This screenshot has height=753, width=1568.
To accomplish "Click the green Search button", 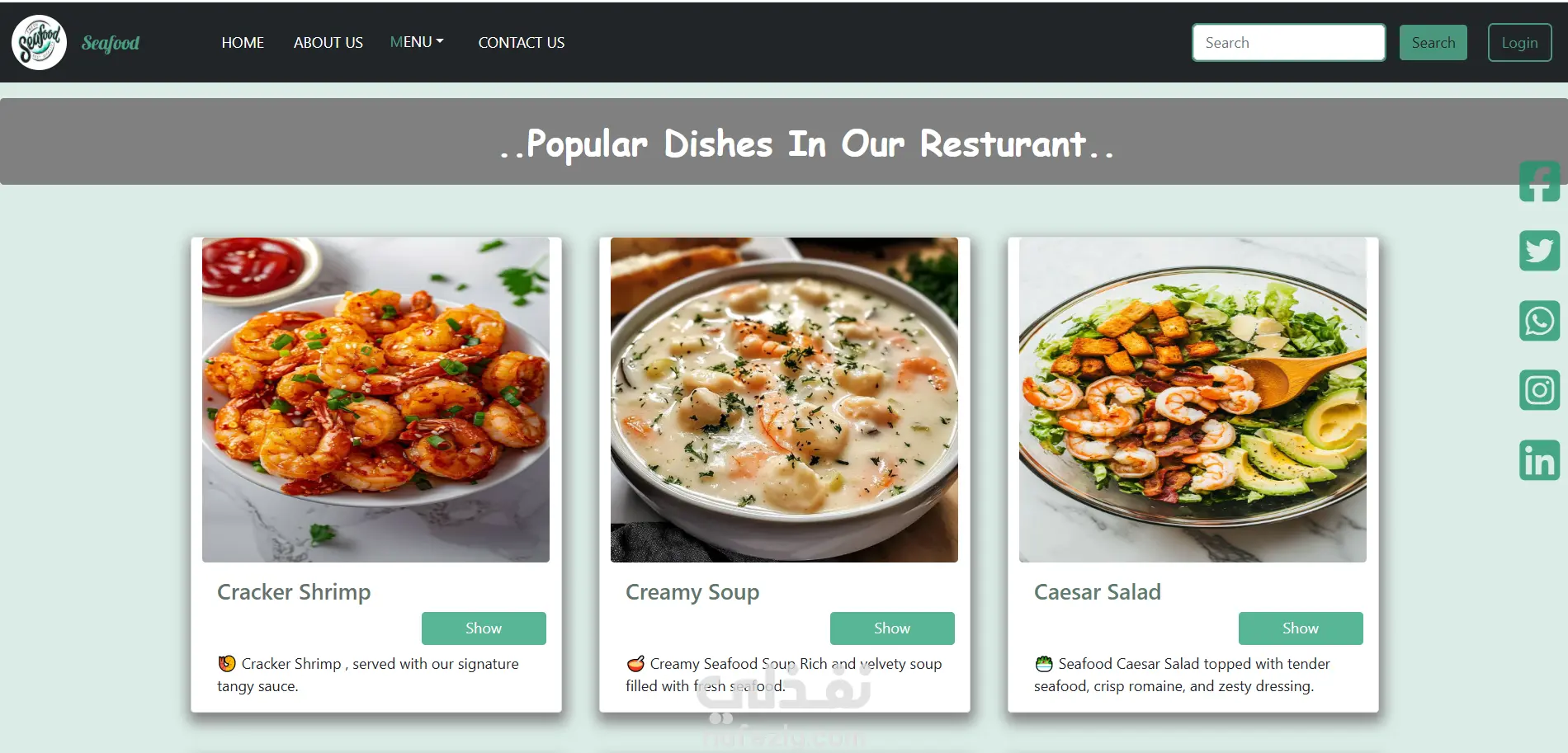I will click(1433, 42).
